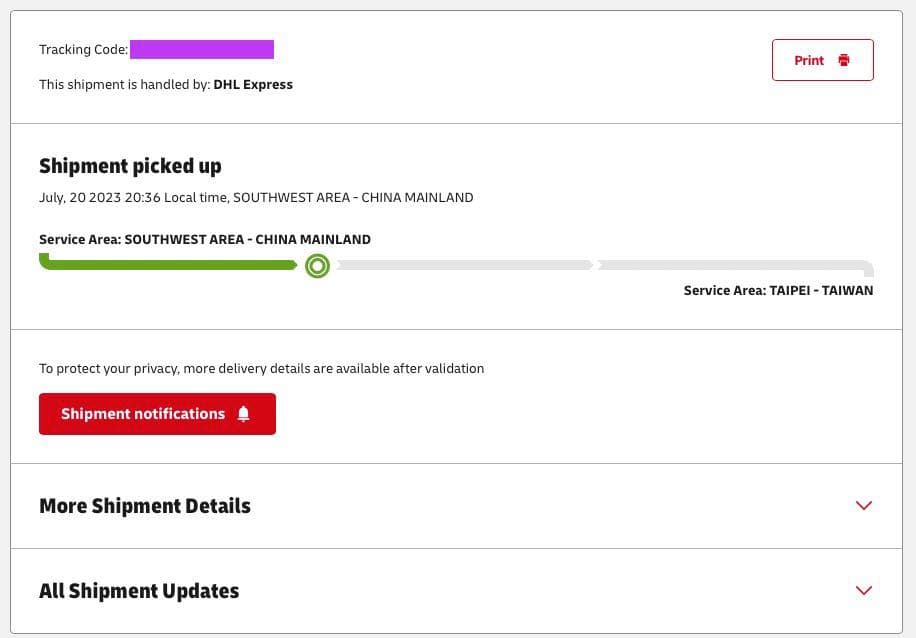Click the last gray progress segment

(x=733, y=266)
